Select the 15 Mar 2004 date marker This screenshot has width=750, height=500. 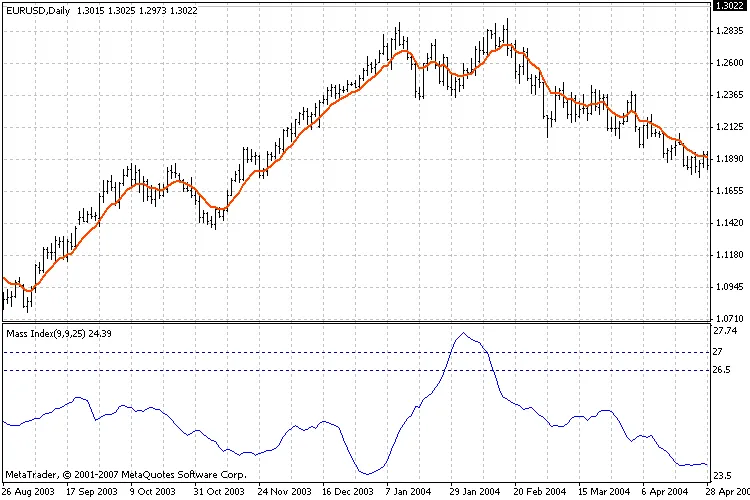click(606, 492)
